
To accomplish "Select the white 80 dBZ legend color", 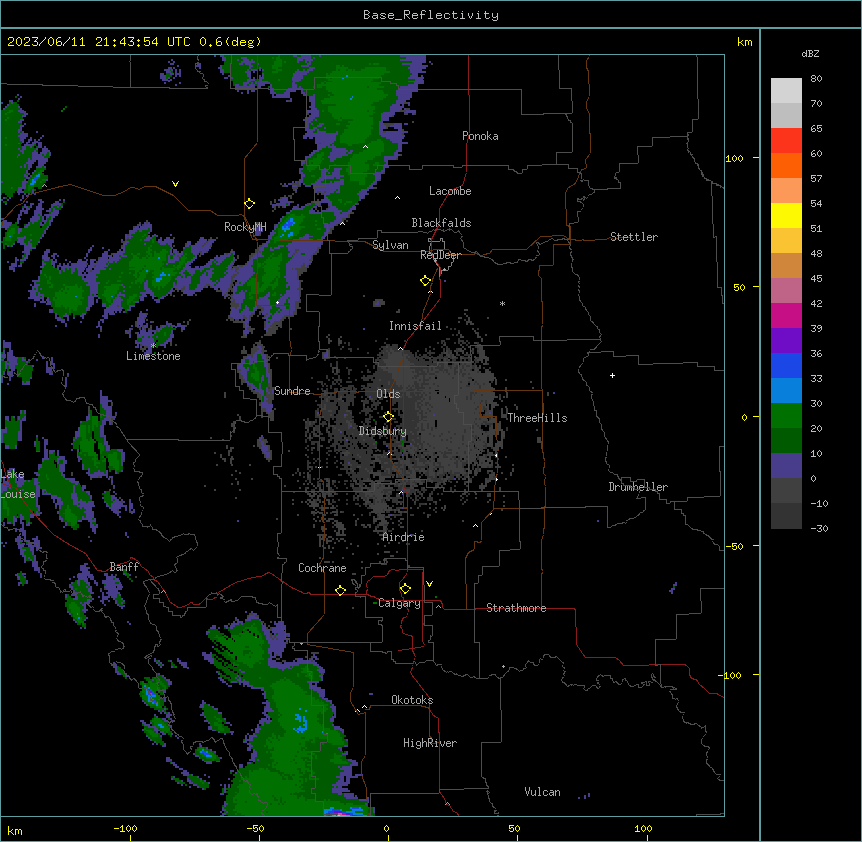I will coord(786,91).
